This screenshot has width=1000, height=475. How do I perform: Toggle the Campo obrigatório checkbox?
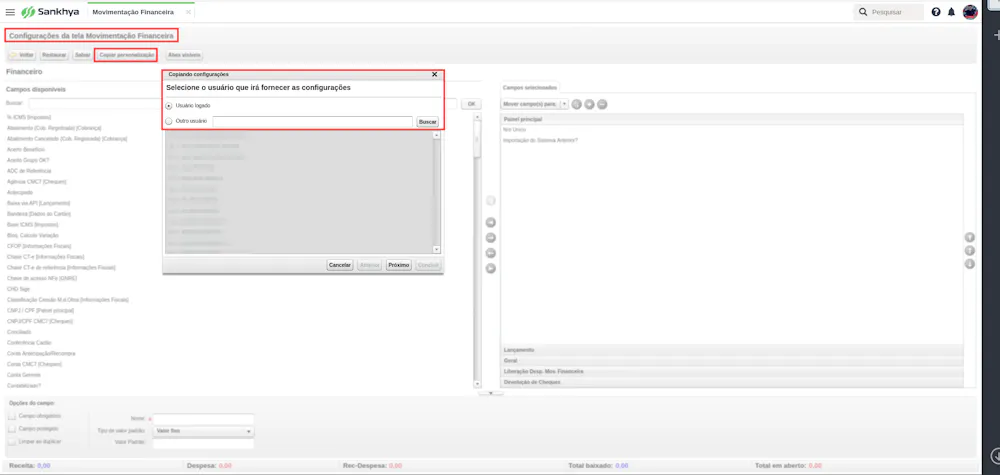click(x=12, y=416)
